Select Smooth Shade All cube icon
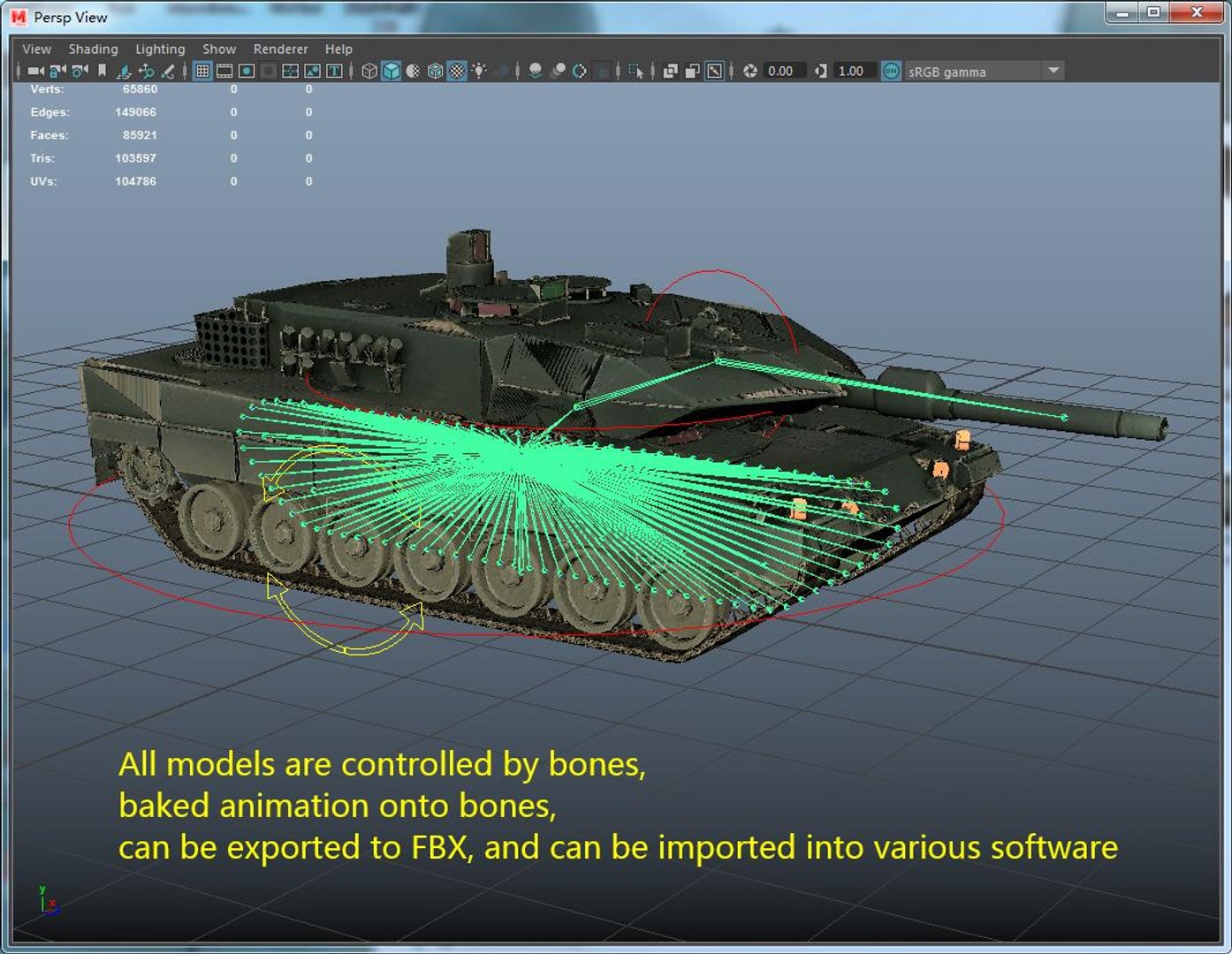The height and width of the screenshot is (954, 1232). (x=392, y=71)
